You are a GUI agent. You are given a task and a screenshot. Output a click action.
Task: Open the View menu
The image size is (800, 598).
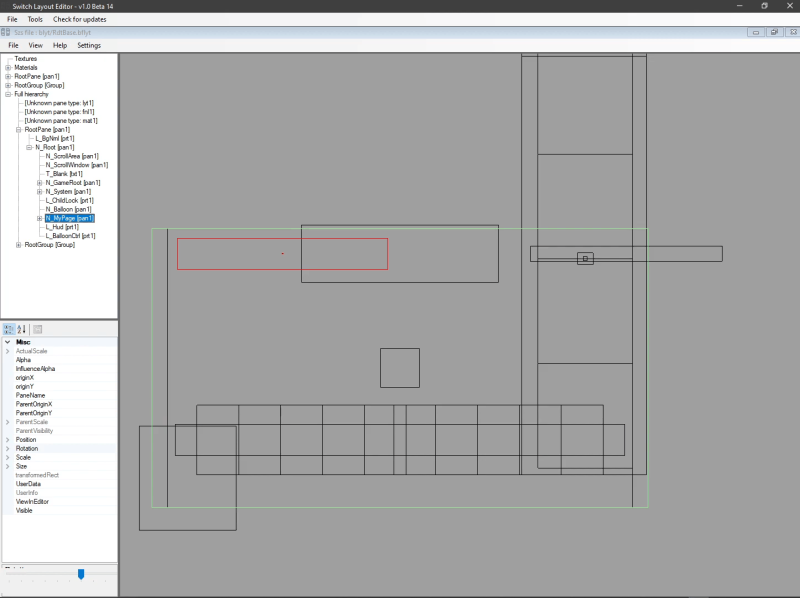click(35, 45)
